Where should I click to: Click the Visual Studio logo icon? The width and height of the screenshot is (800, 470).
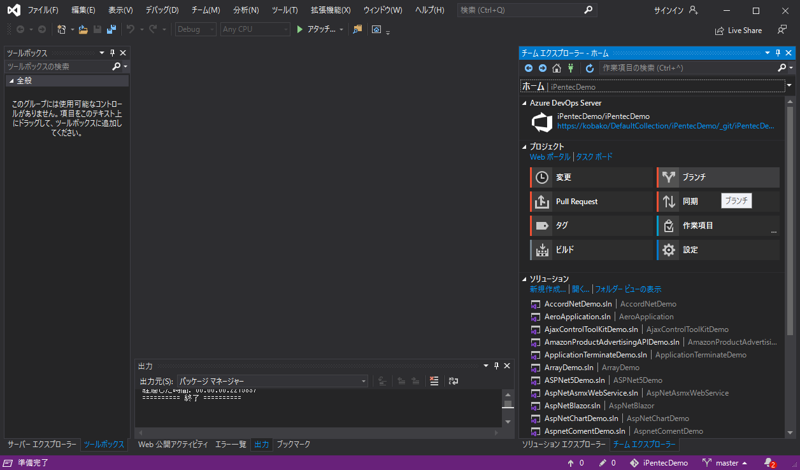coord(14,10)
